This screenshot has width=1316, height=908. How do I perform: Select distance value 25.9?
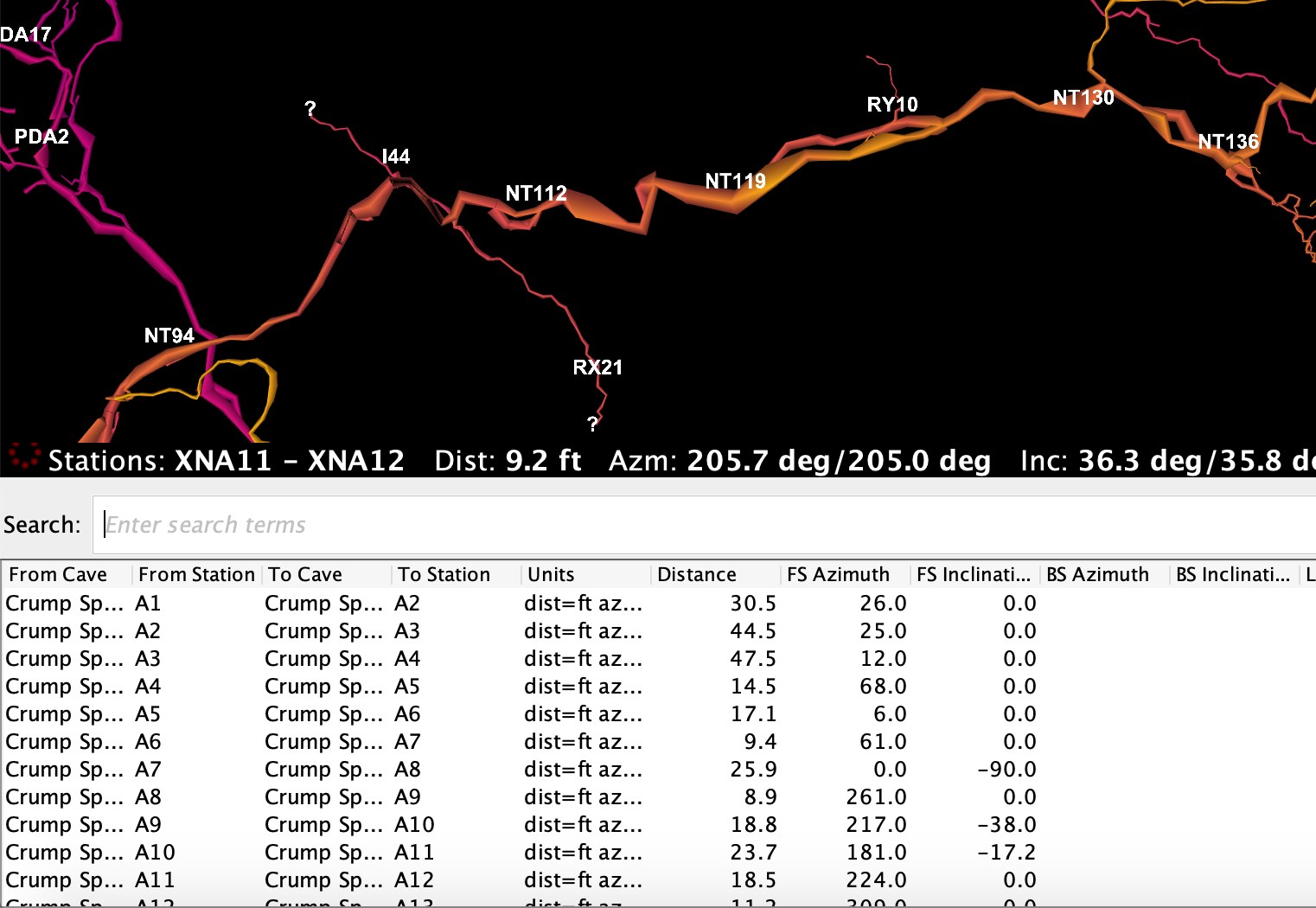[753, 769]
